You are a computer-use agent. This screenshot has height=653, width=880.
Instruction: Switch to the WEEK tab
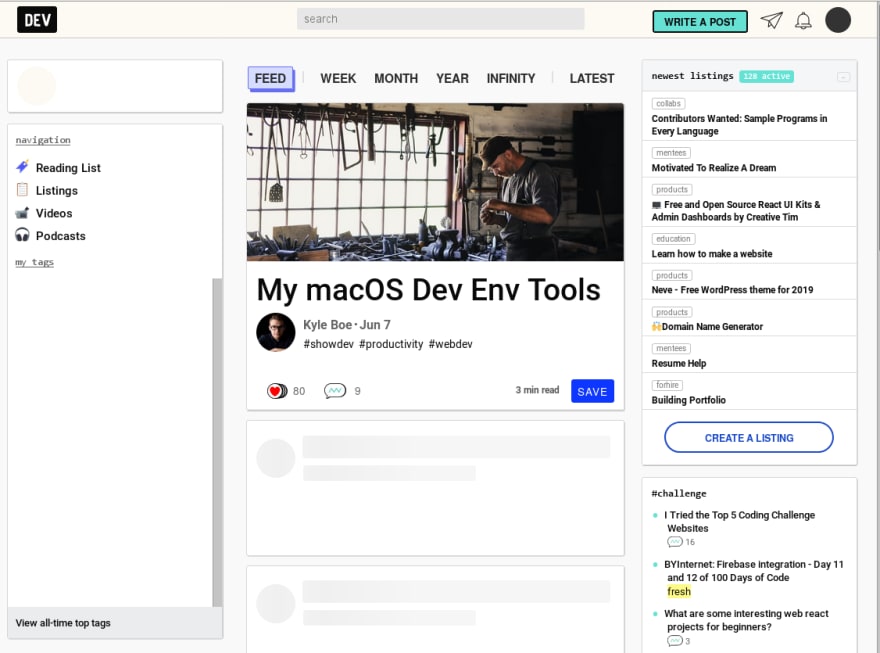coord(338,79)
